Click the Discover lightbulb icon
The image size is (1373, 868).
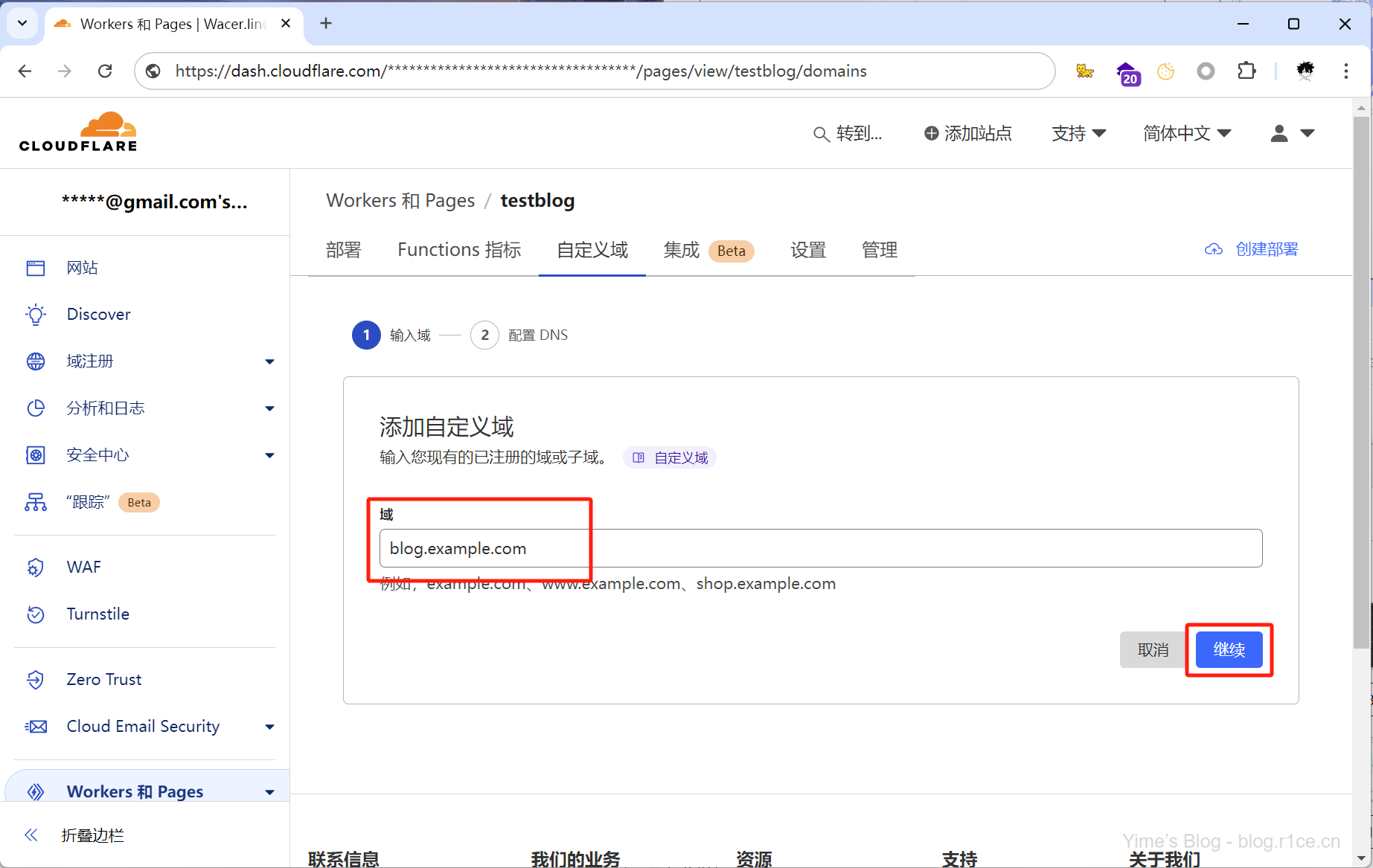[36, 315]
